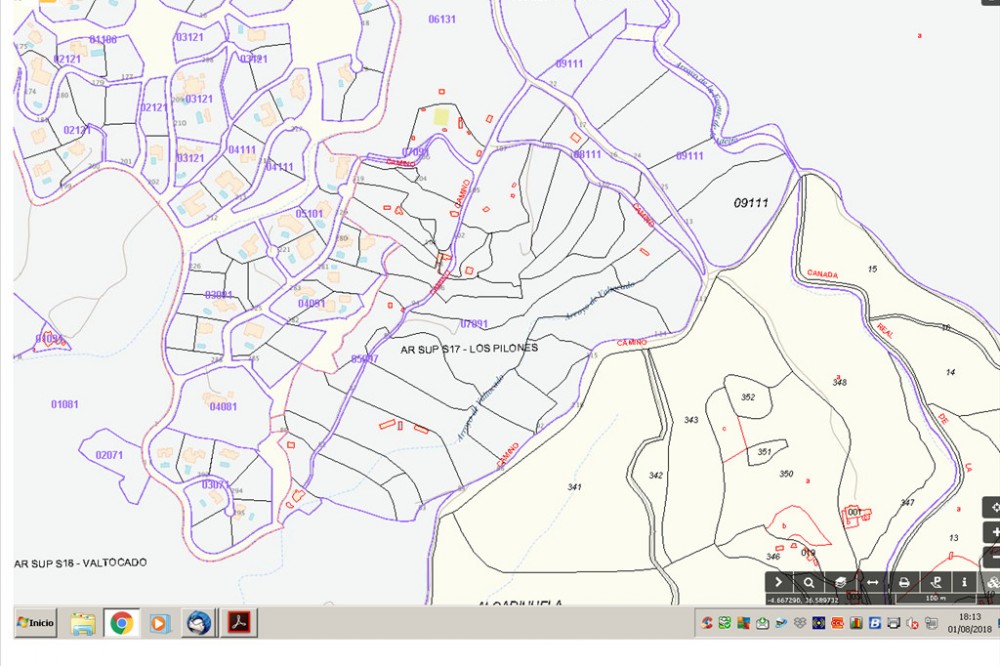1000x666 pixels.
Task: Open the Inicio start menu
Action: pyautogui.click(x=35, y=623)
